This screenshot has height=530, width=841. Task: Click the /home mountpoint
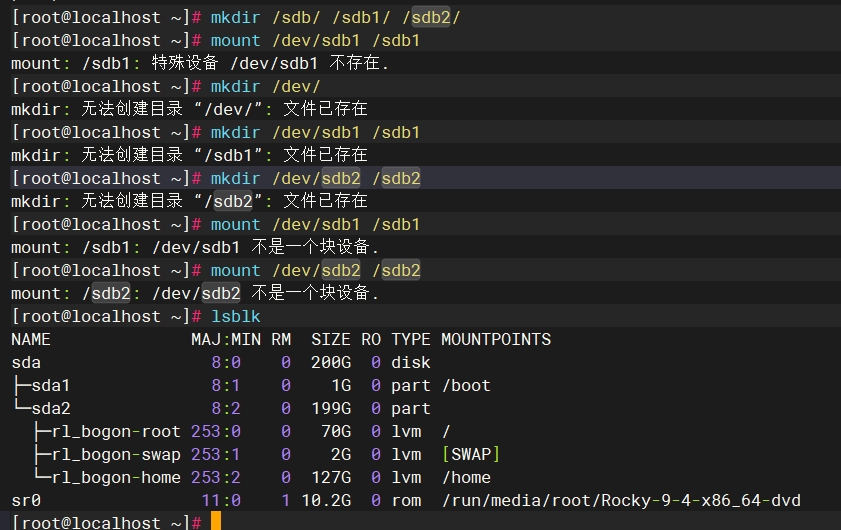click(x=466, y=478)
